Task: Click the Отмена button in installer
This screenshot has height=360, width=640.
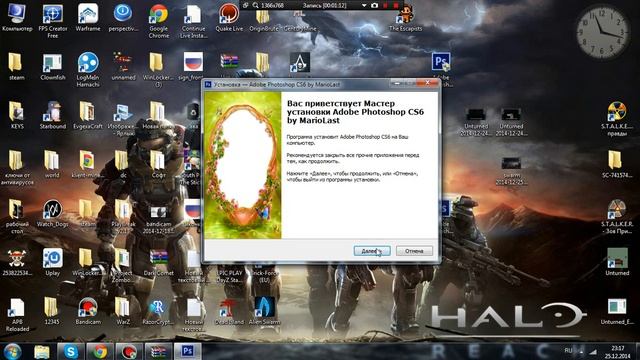Action: (x=414, y=251)
